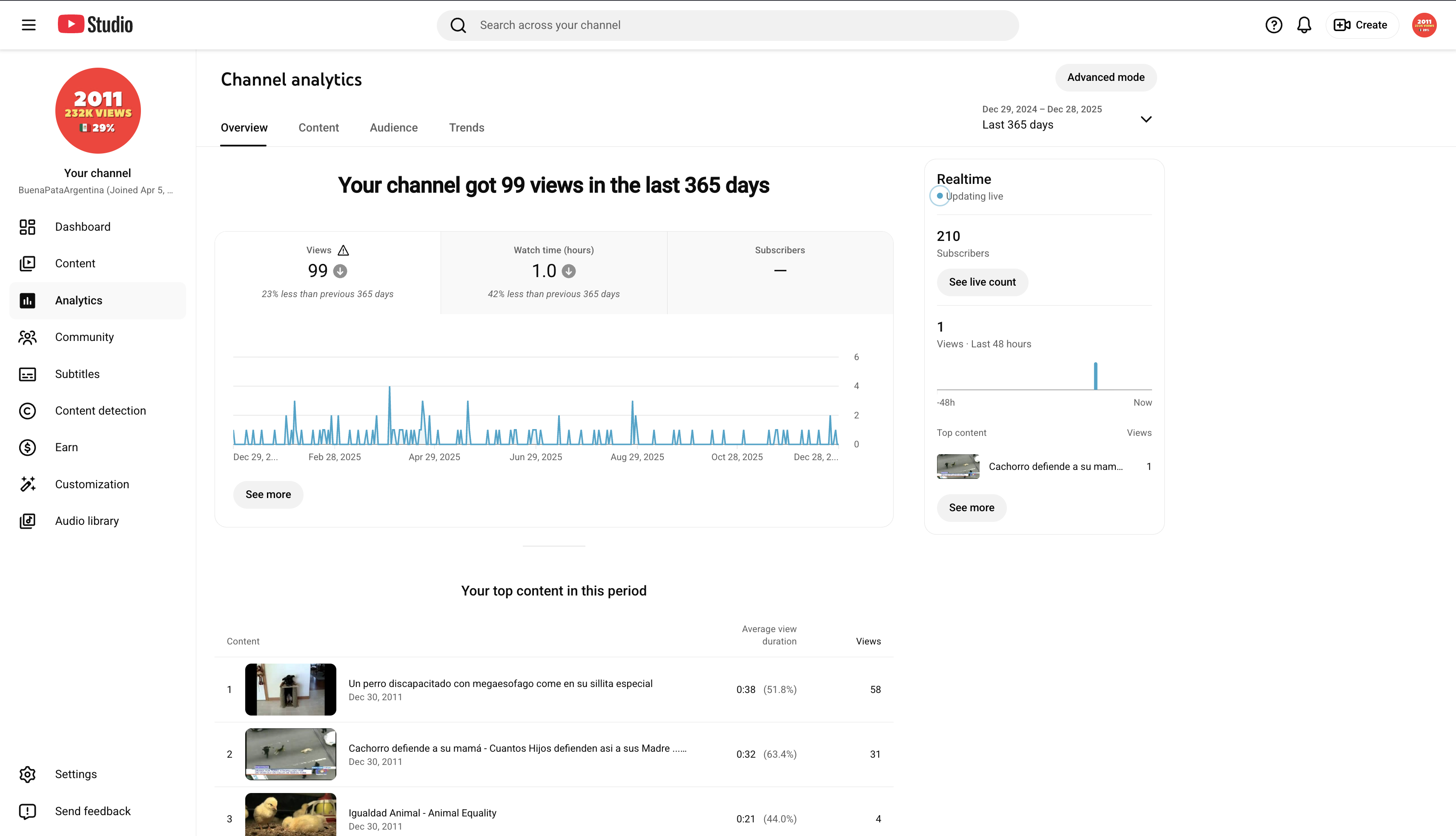Click the large channel profile picture
This screenshot has height=836, width=1456.
[x=98, y=111]
